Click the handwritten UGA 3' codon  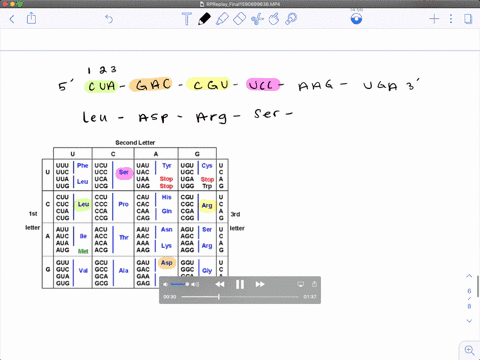pos(391,85)
